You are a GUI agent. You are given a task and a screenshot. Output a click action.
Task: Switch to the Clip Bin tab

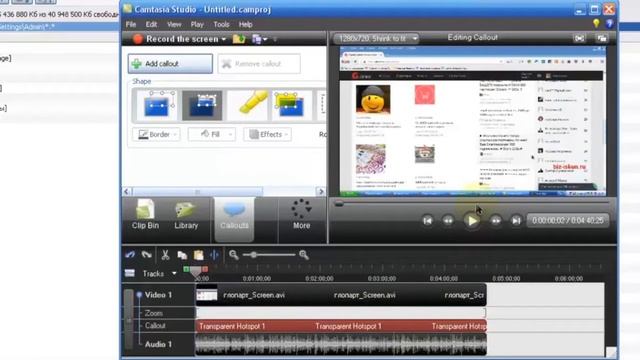pos(145,215)
